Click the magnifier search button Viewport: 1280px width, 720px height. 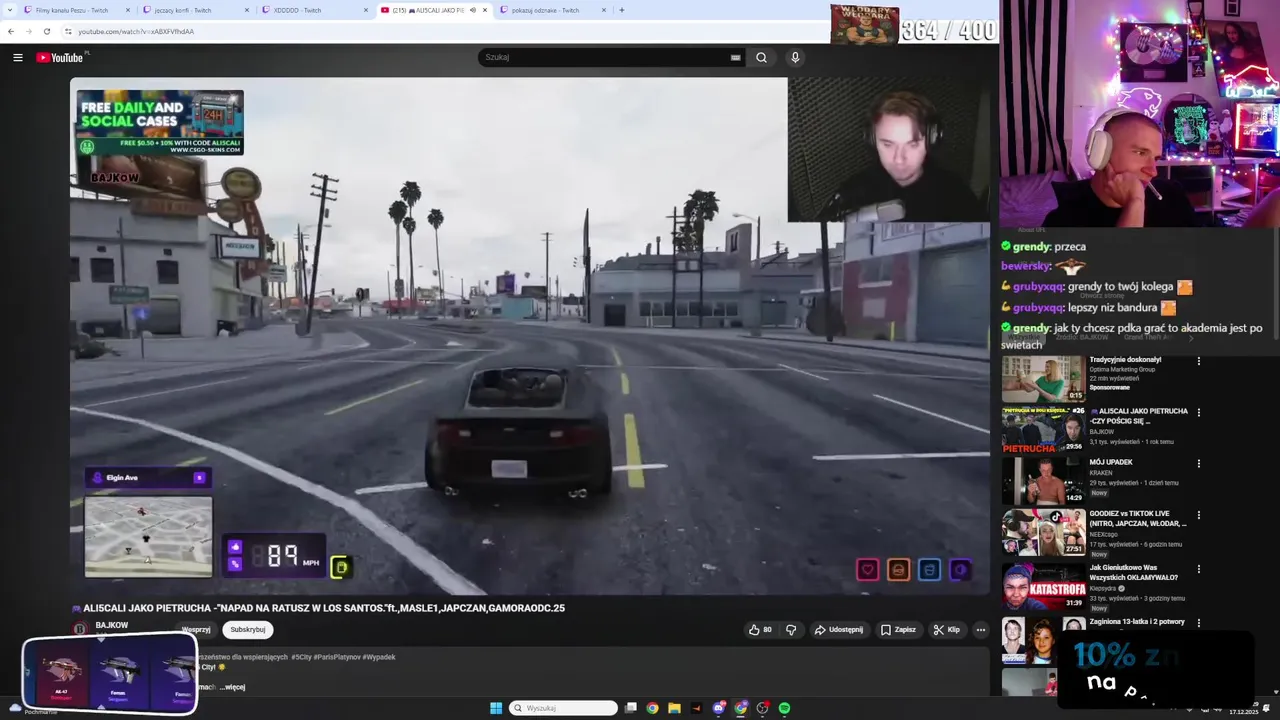coord(761,57)
